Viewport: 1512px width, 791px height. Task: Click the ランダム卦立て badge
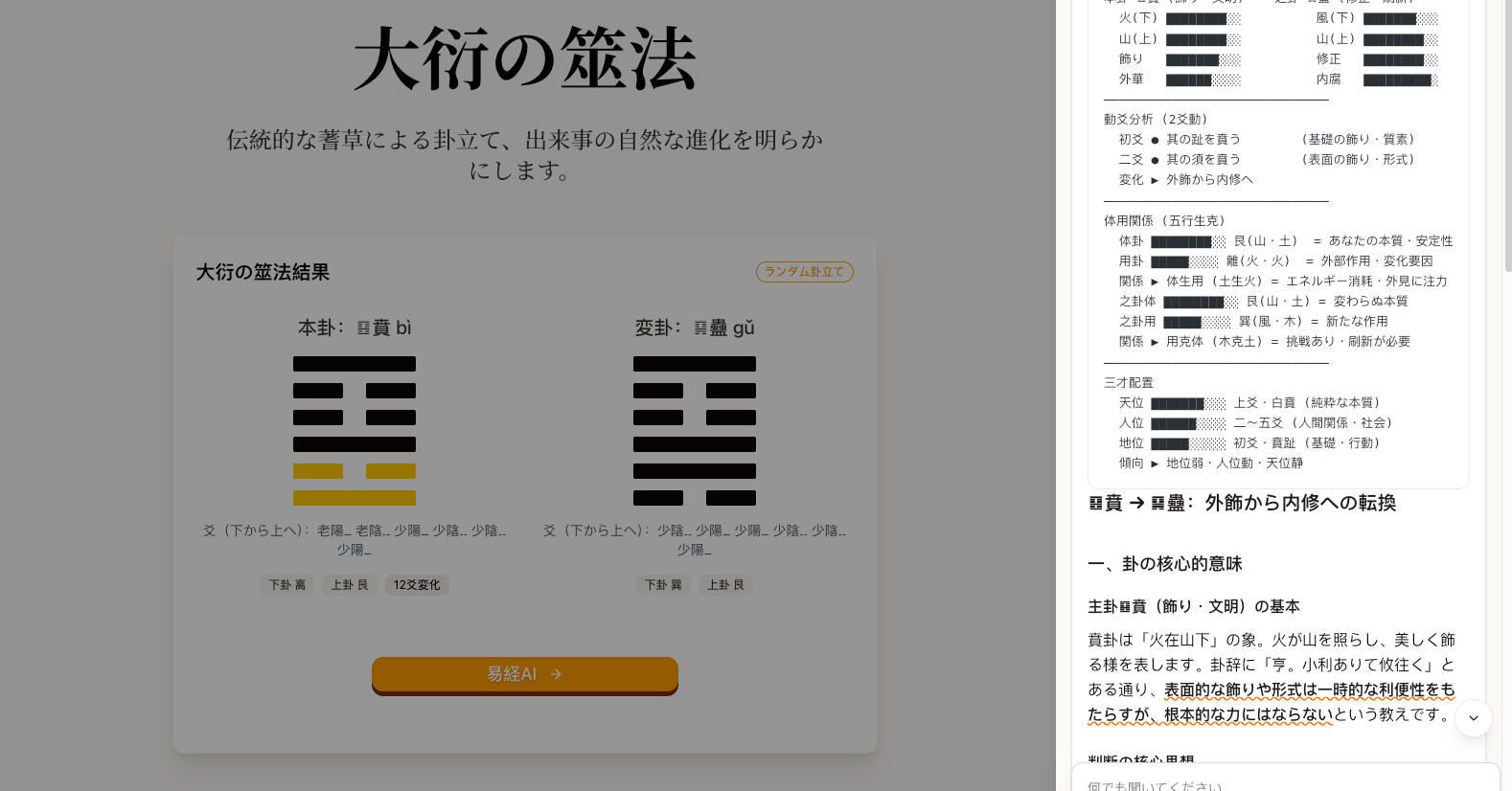pos(804,272)
